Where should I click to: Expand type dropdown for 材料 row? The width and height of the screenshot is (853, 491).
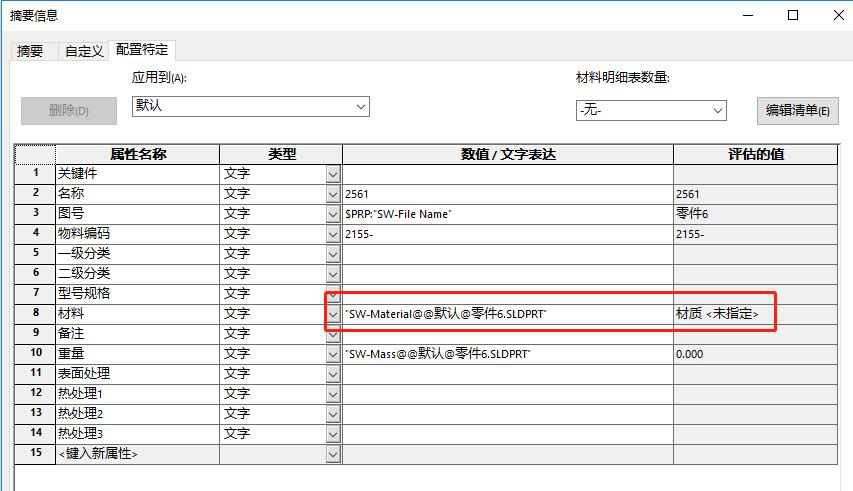[x=333, y=314]
